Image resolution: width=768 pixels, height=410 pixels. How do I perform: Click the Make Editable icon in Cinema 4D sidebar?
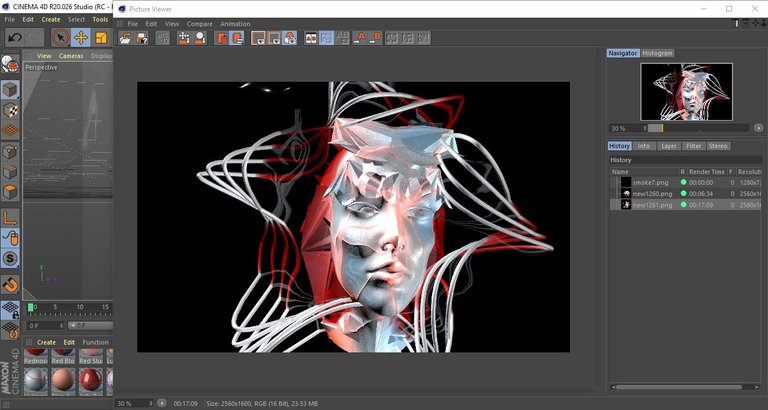(x=10, y=64)
